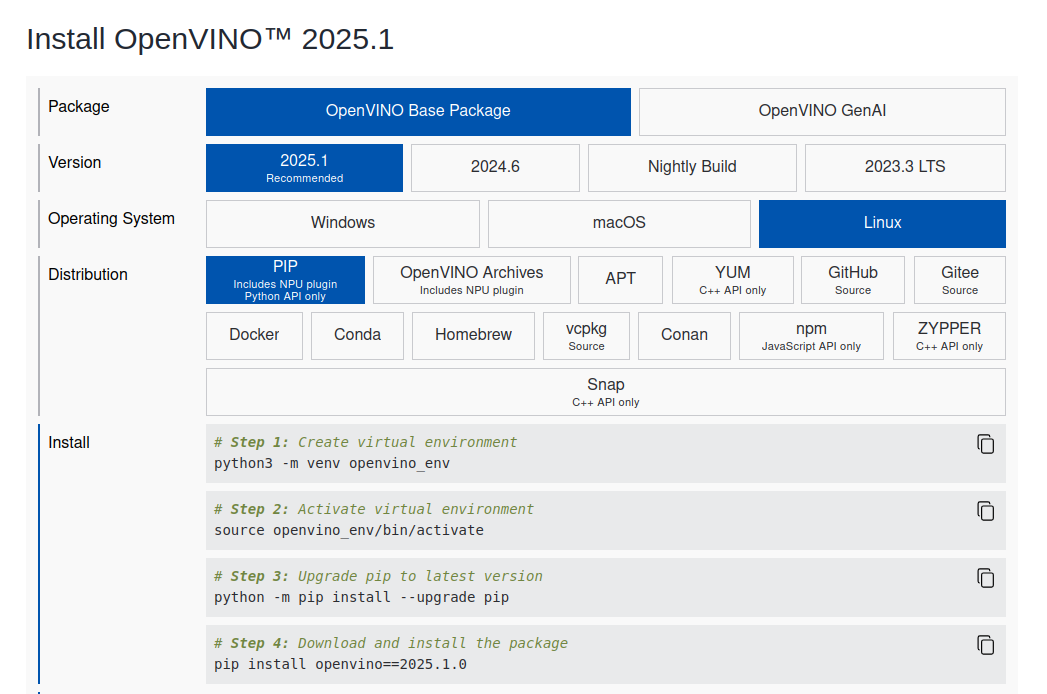
Task: Choose Gitee Source distribution
Action: pyautogui.click(x=960, y=280)
